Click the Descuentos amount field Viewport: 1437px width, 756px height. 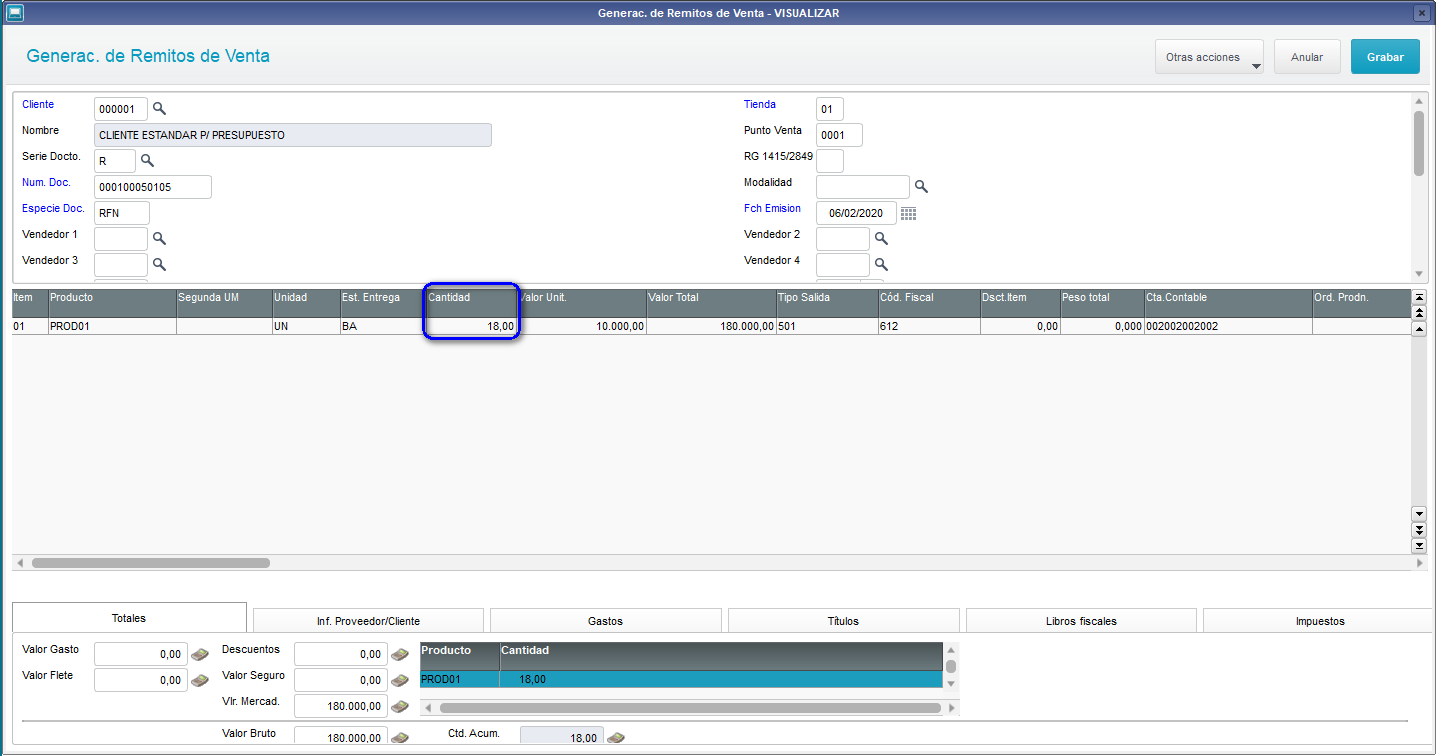pos(341,654)
